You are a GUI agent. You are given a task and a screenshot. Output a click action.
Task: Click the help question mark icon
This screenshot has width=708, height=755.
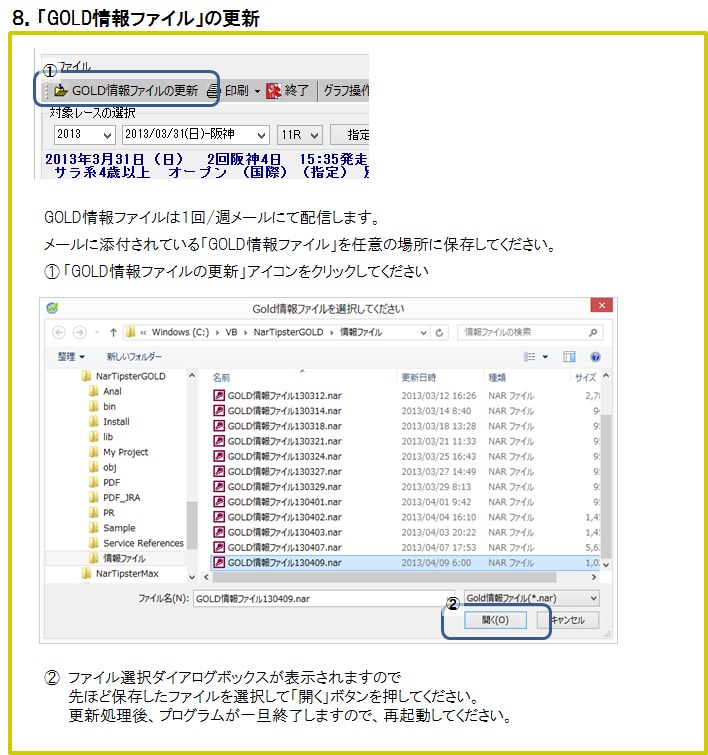pyautogui.click(x=595, y=357)
